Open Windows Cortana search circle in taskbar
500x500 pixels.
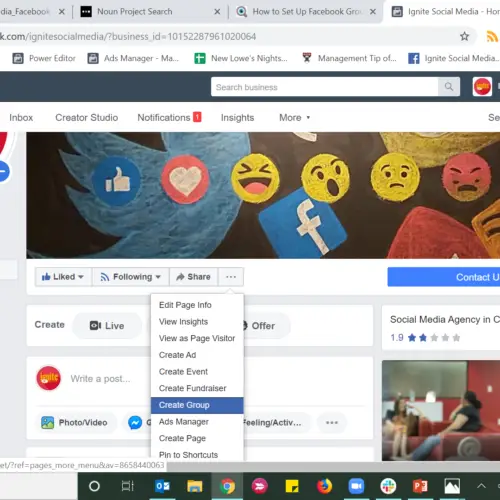tap(94, 486)
